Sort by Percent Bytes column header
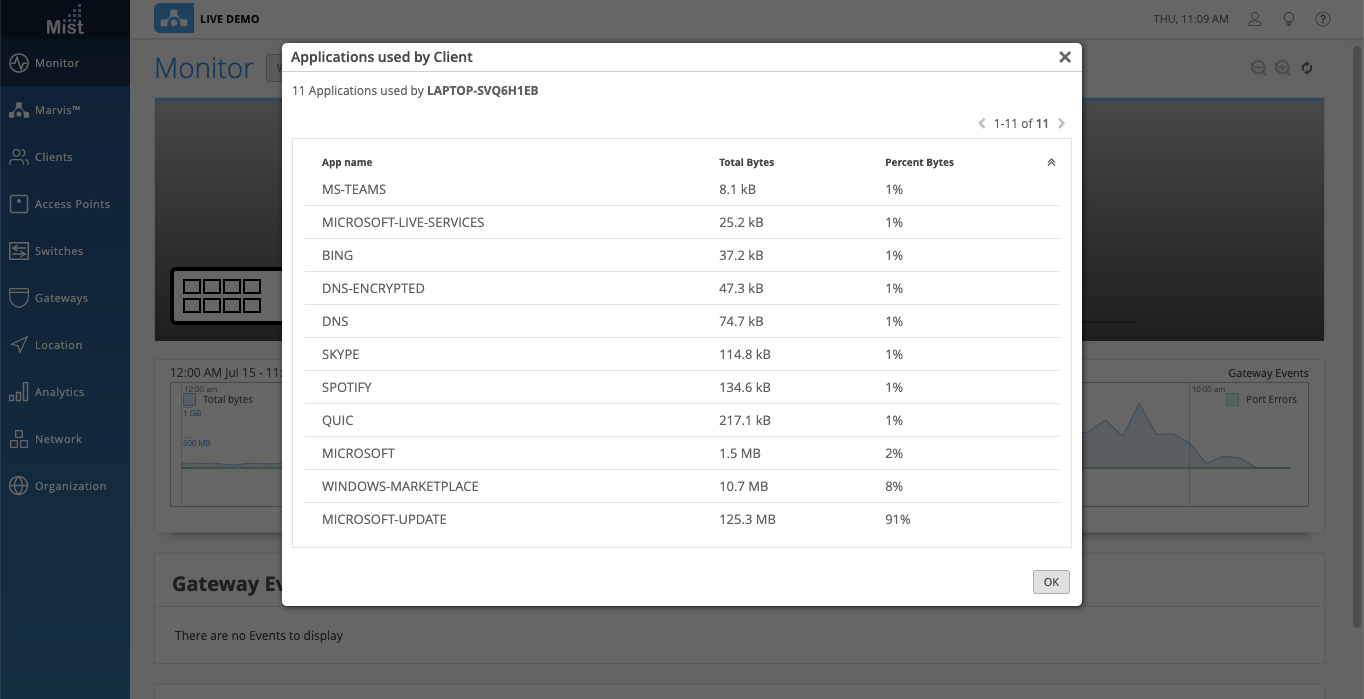 tap(919, 162)
